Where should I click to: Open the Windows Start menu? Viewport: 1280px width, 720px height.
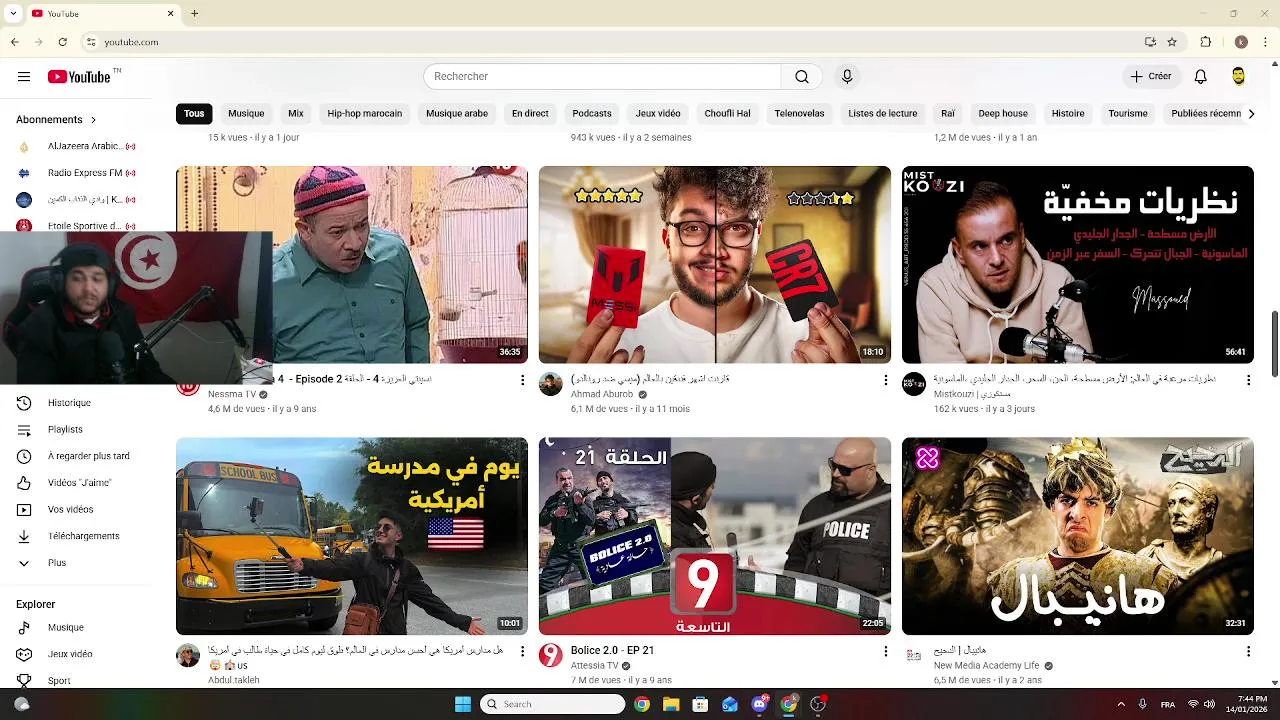(x=463, y=704)
